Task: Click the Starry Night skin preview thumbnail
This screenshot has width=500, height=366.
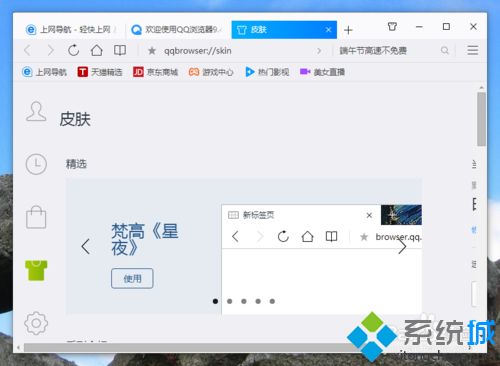Action: (x=401, y=215)
